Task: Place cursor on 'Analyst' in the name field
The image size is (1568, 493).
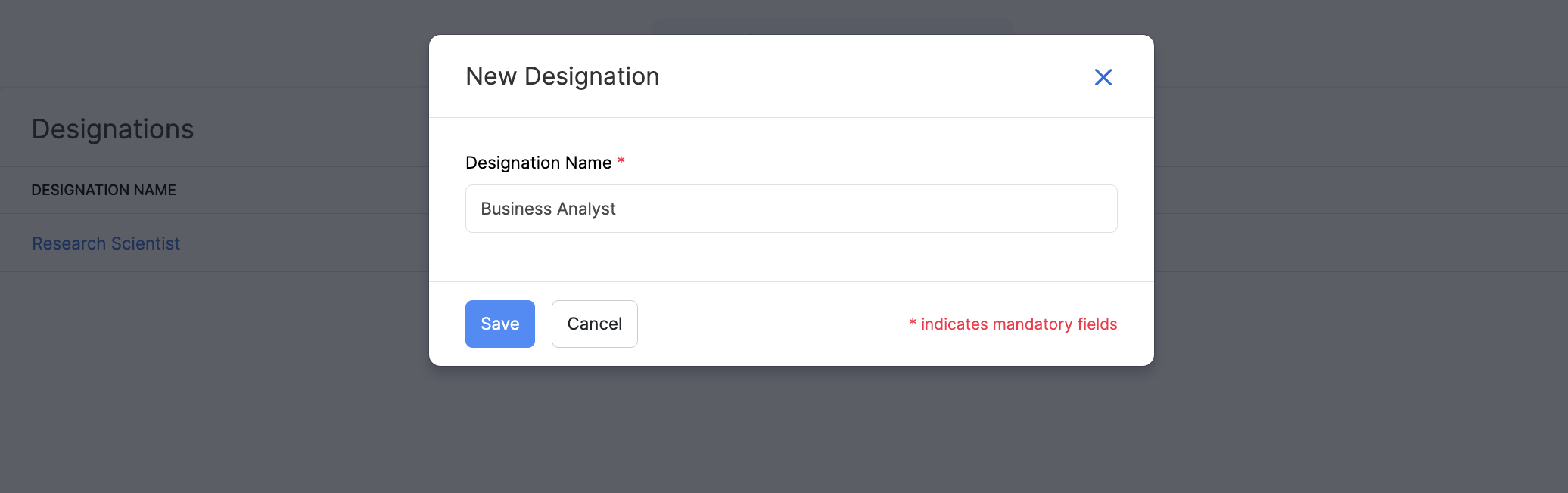Action: pyautogui.click(x=586, y=209)
